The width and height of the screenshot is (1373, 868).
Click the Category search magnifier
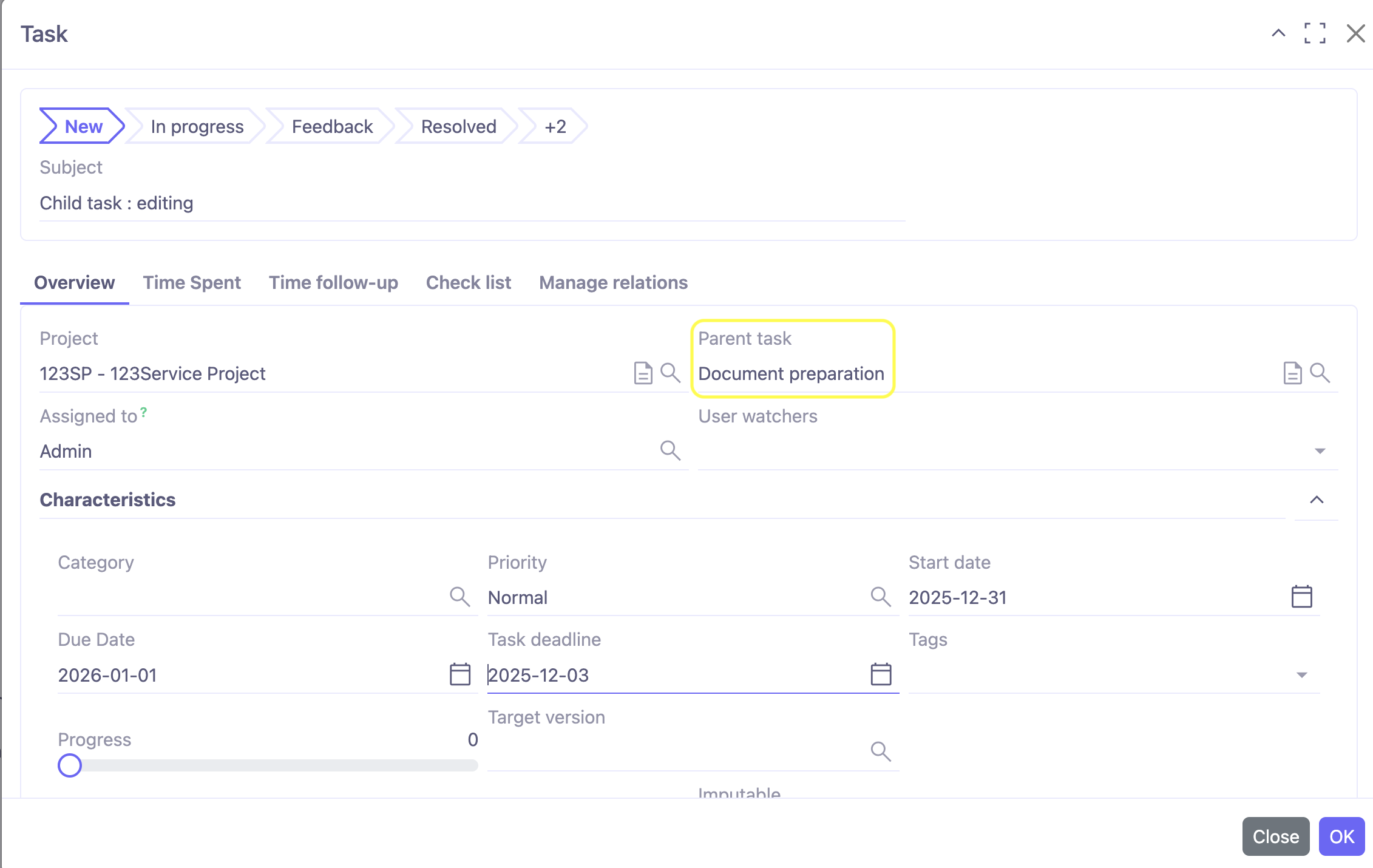[460, 596]
